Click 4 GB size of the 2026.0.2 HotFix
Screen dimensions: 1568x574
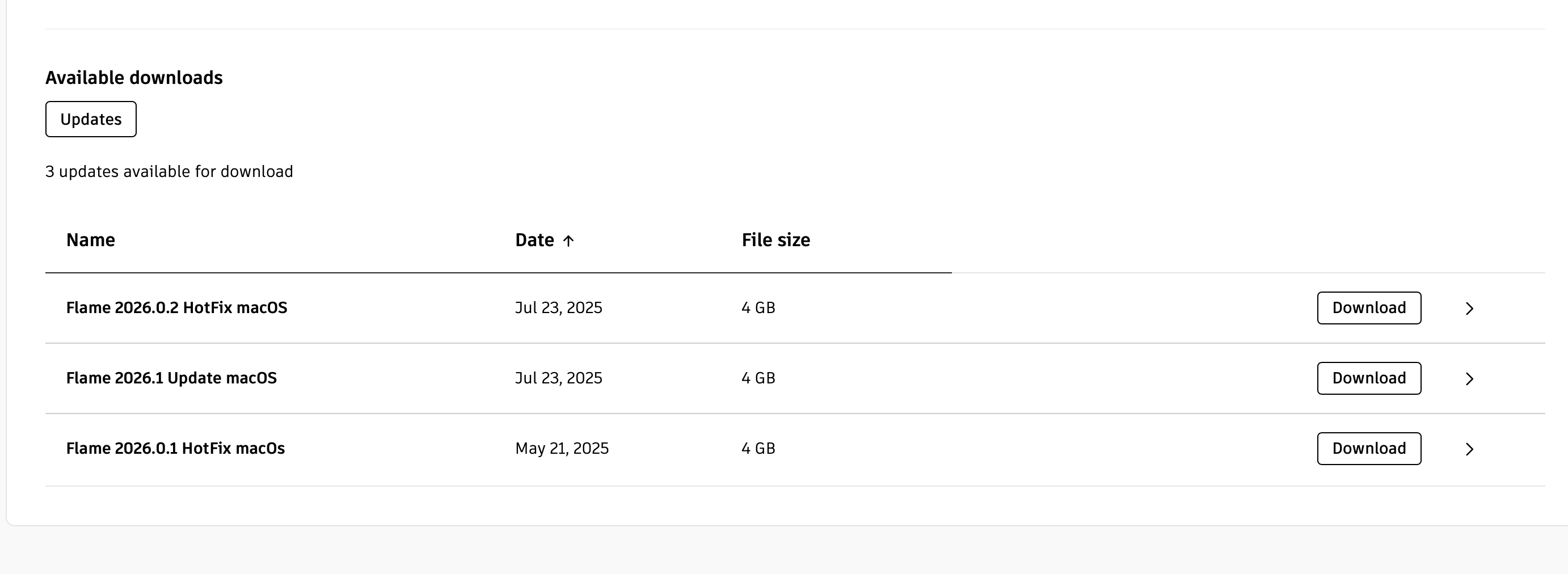[x=758, y=308]
